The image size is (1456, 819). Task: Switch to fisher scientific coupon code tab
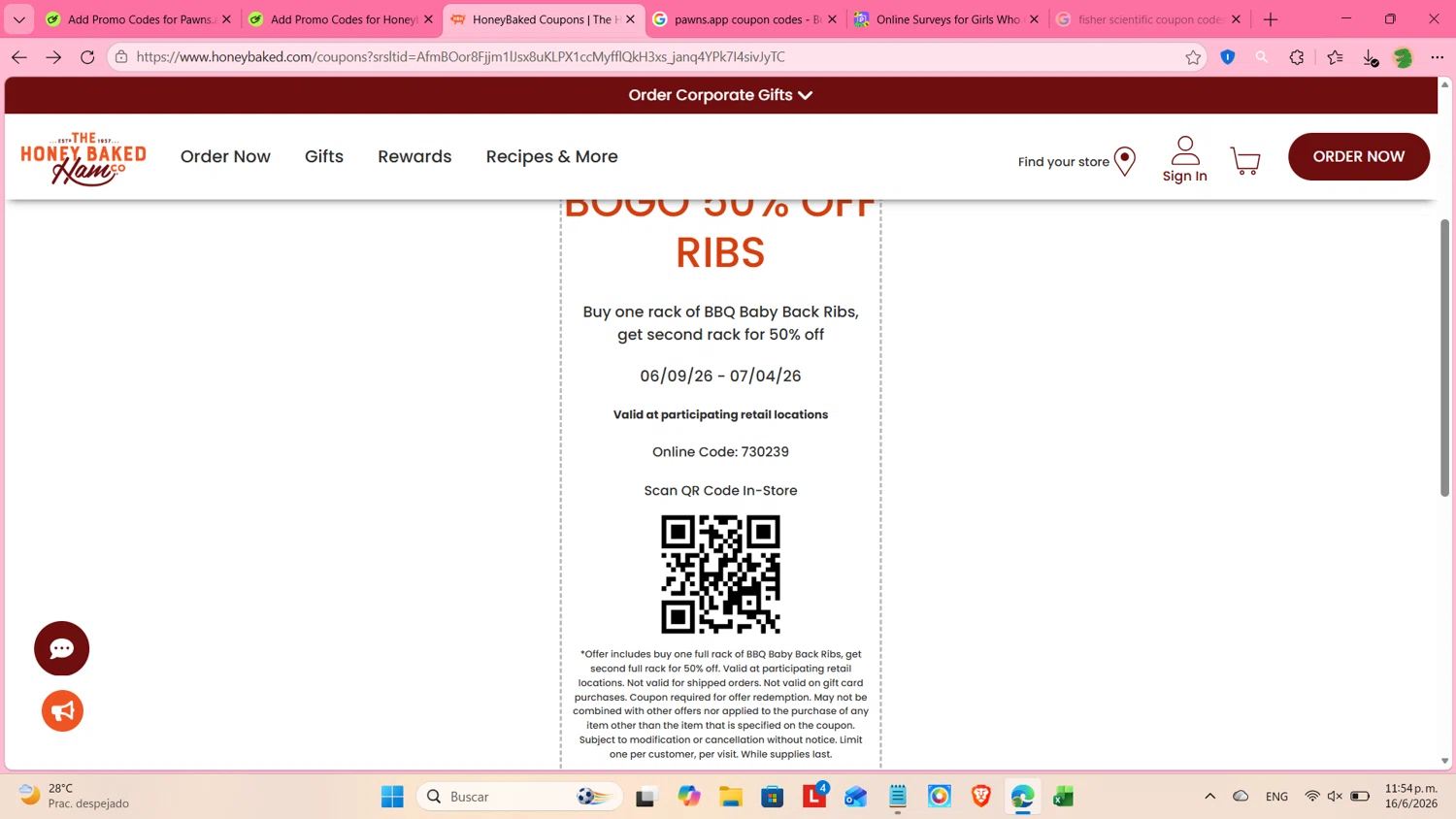(x=1149, y=19)
